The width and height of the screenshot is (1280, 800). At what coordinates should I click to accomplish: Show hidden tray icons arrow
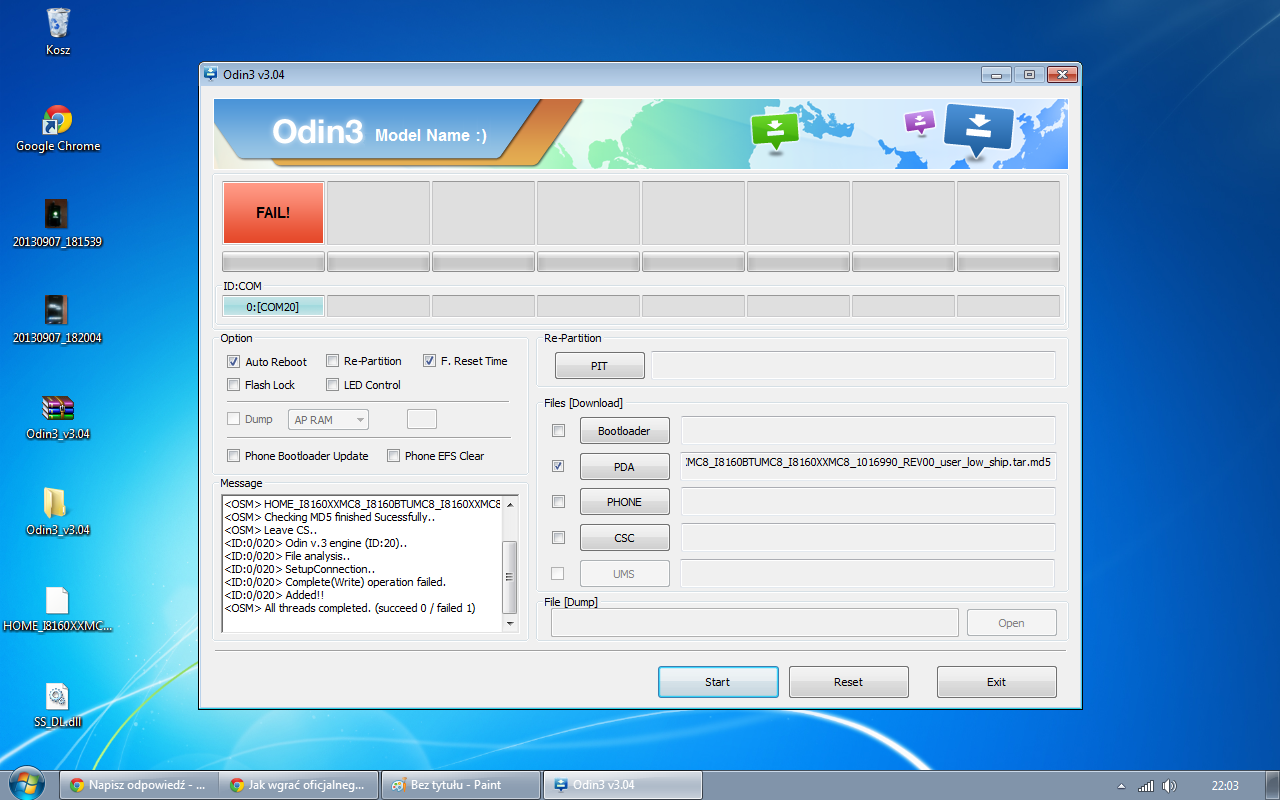point(1121,785)
